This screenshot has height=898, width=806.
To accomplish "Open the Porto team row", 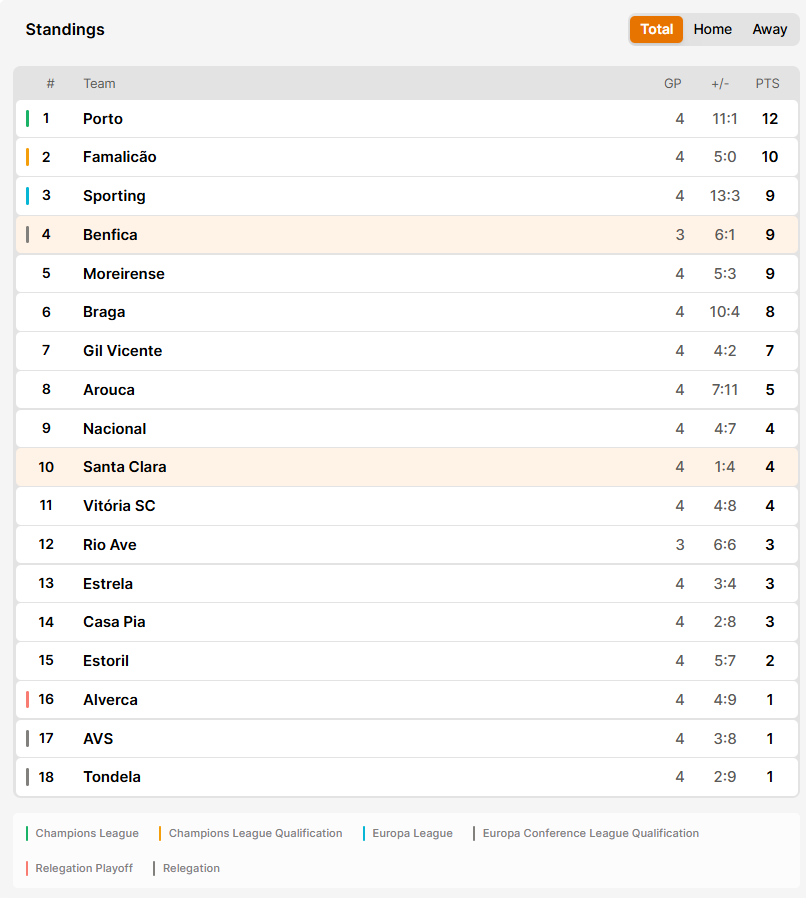I will tap(407, 119).
